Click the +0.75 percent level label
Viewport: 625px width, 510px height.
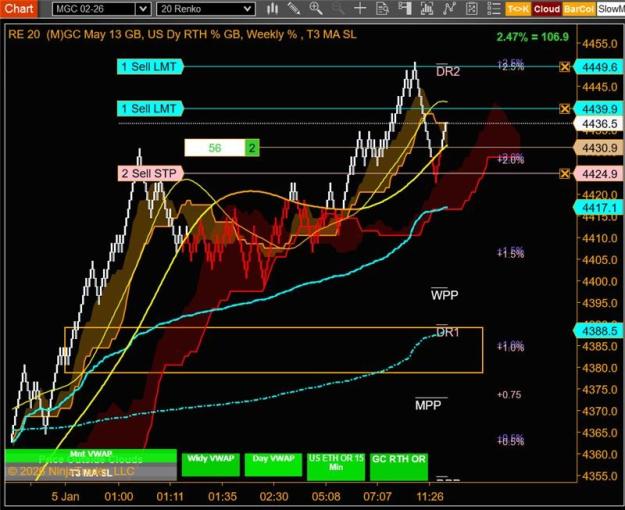click(x=509, y=395)
